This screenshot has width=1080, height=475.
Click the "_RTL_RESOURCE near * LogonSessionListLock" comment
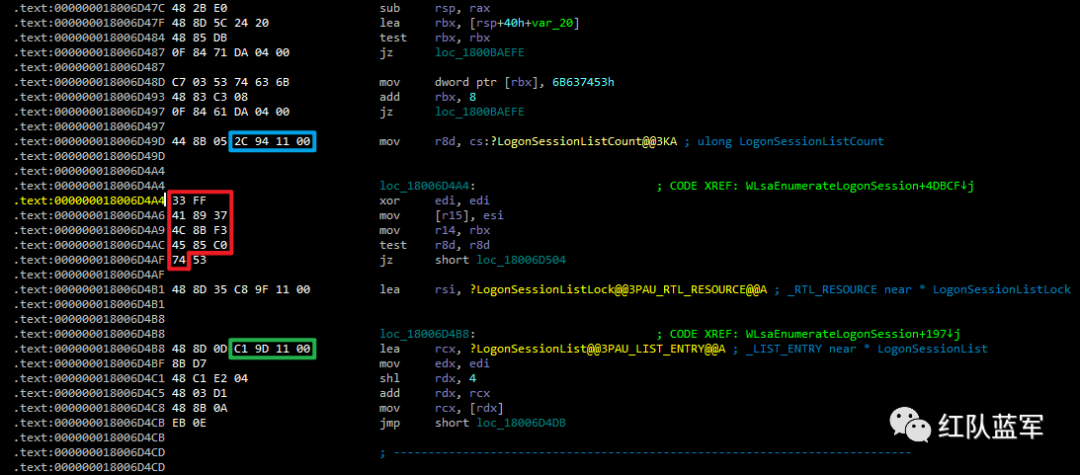930,290
